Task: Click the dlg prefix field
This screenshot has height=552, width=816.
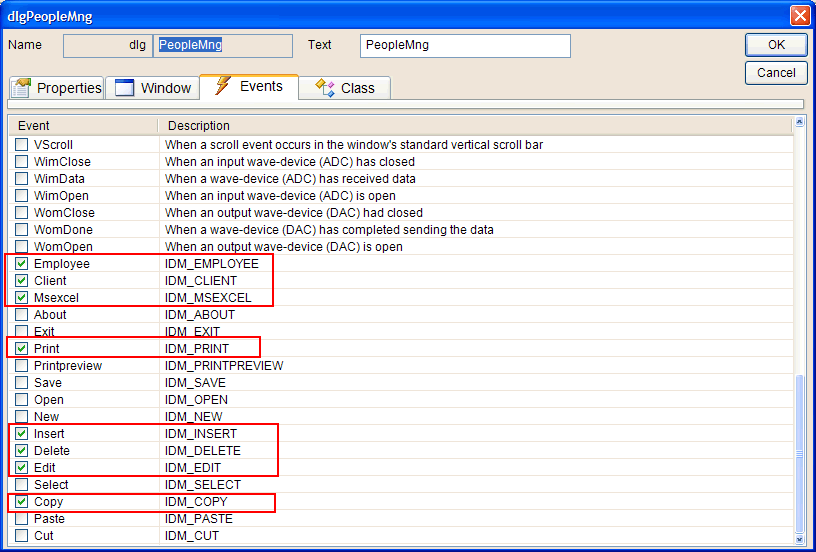Action: tap(108, 46)
